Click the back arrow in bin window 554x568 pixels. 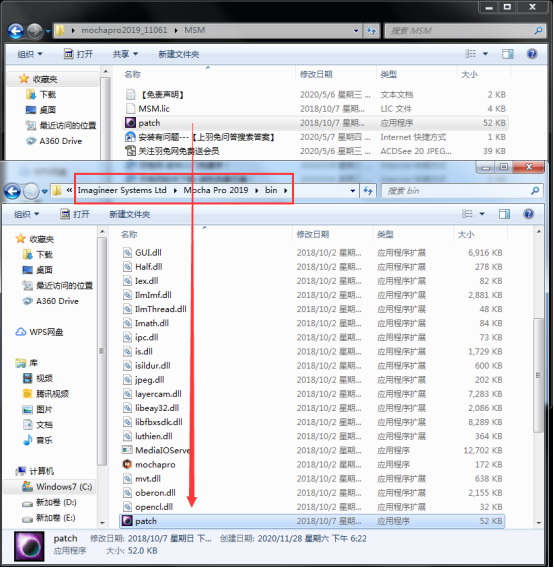pyautogui.click(x=12, y=191)
